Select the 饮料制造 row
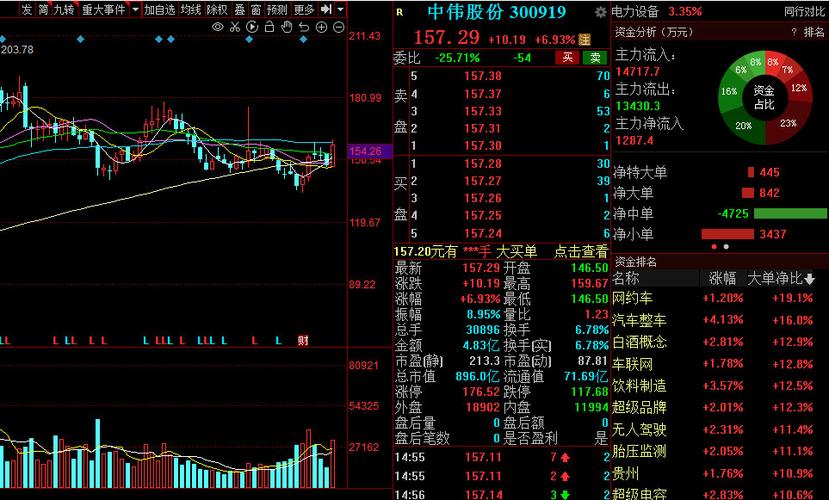 (x=720, y=386)
